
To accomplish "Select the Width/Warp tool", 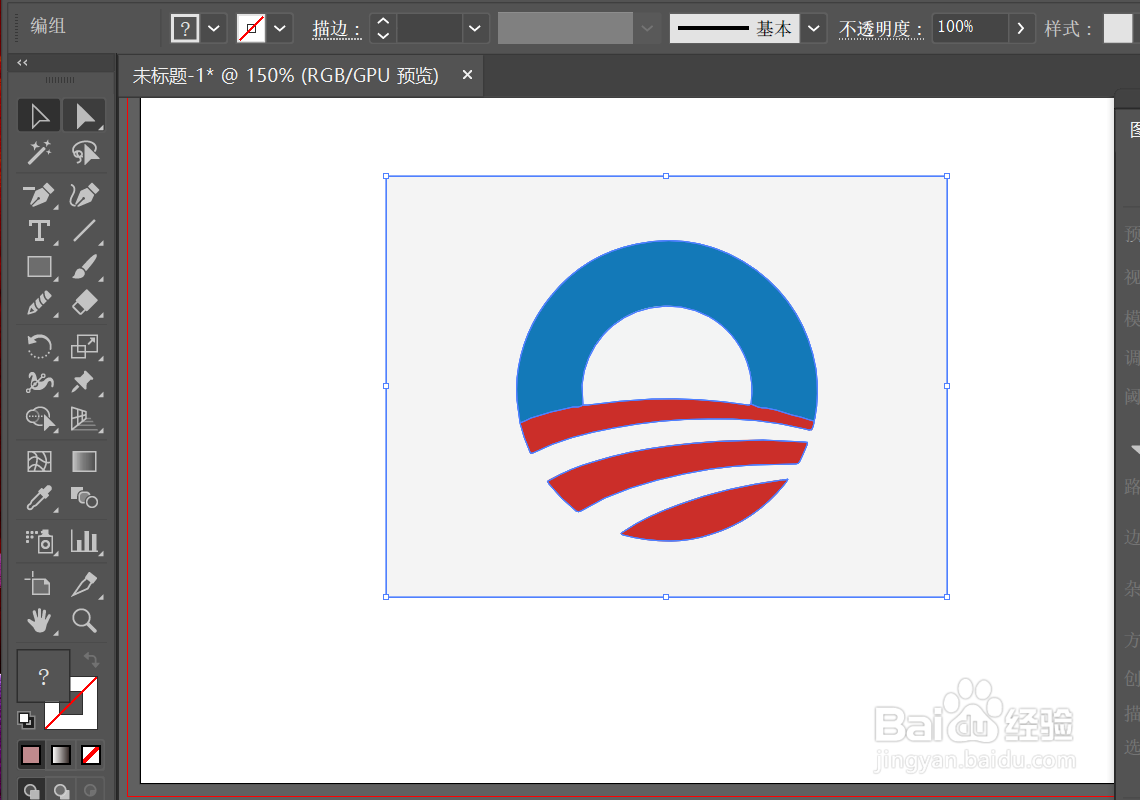I will (x=39, y=382).
